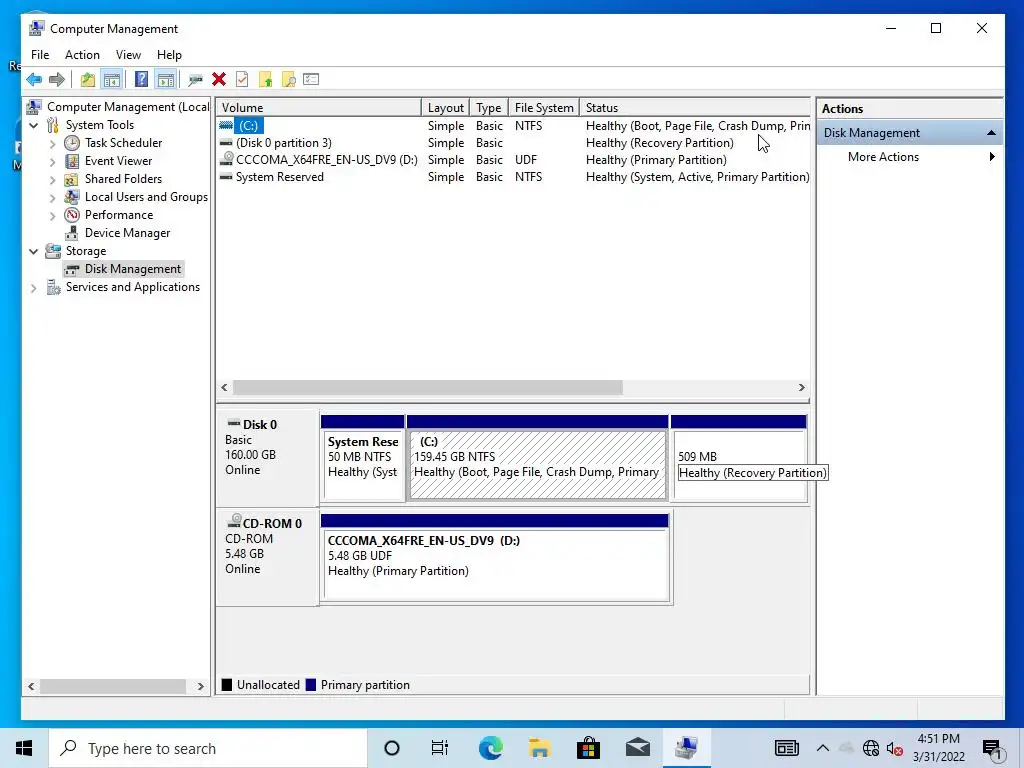Select the Task Scheduler tree node

(x=123, y=143)
